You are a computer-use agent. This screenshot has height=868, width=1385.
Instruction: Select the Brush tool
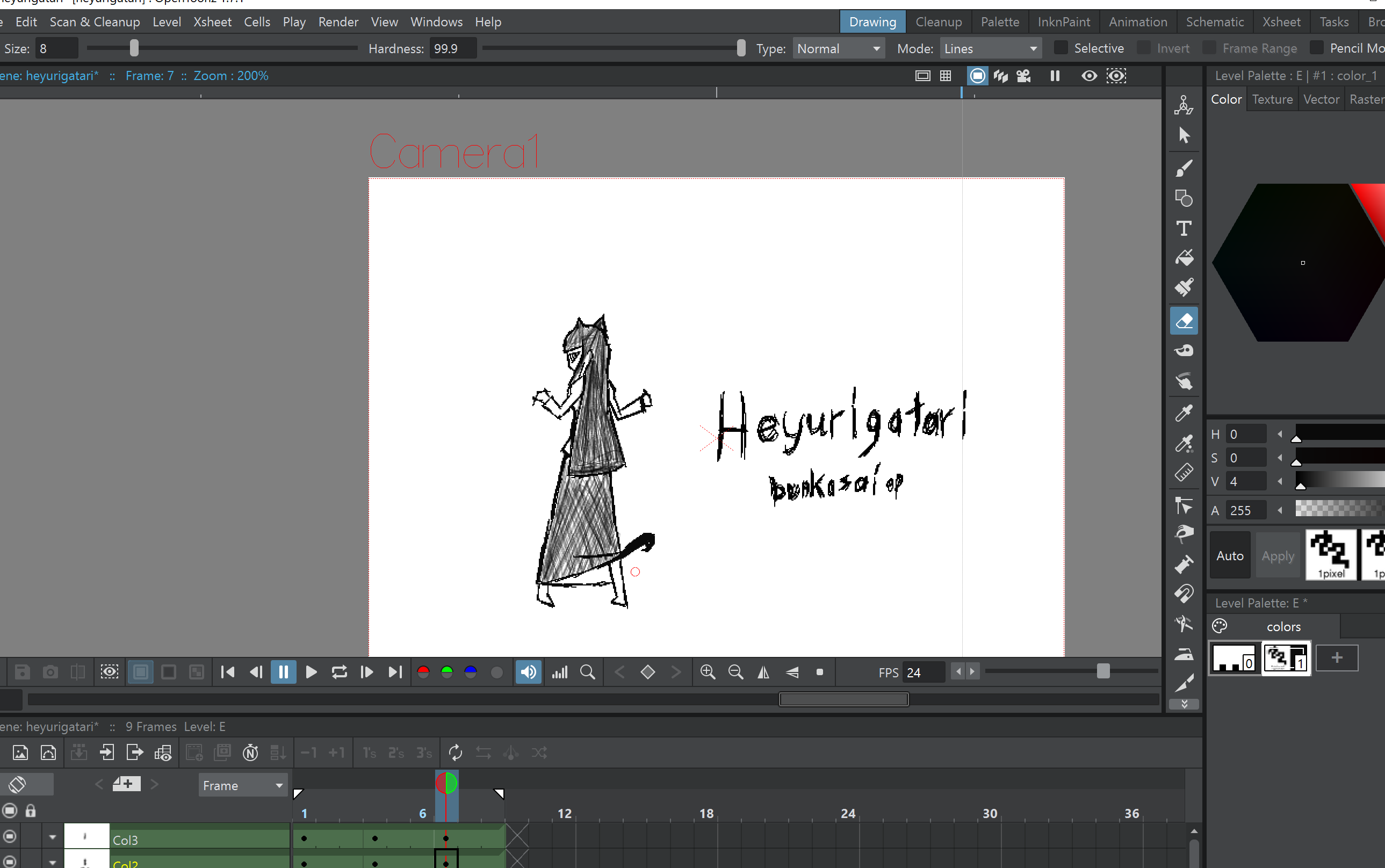1184,168
